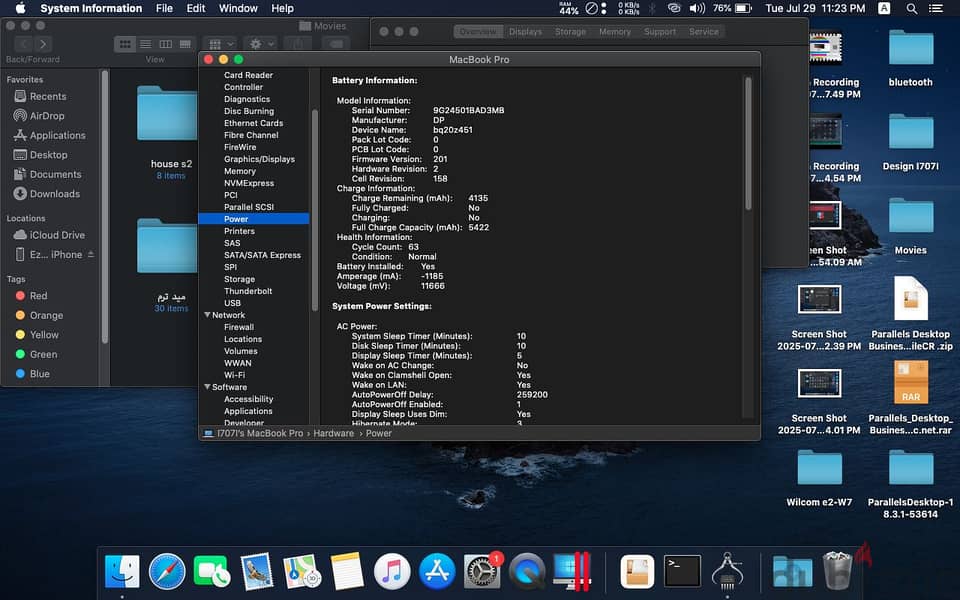This screenshot has height=600, width=960.
Task: Open the Apple menu
Action: tap(20, 9)
